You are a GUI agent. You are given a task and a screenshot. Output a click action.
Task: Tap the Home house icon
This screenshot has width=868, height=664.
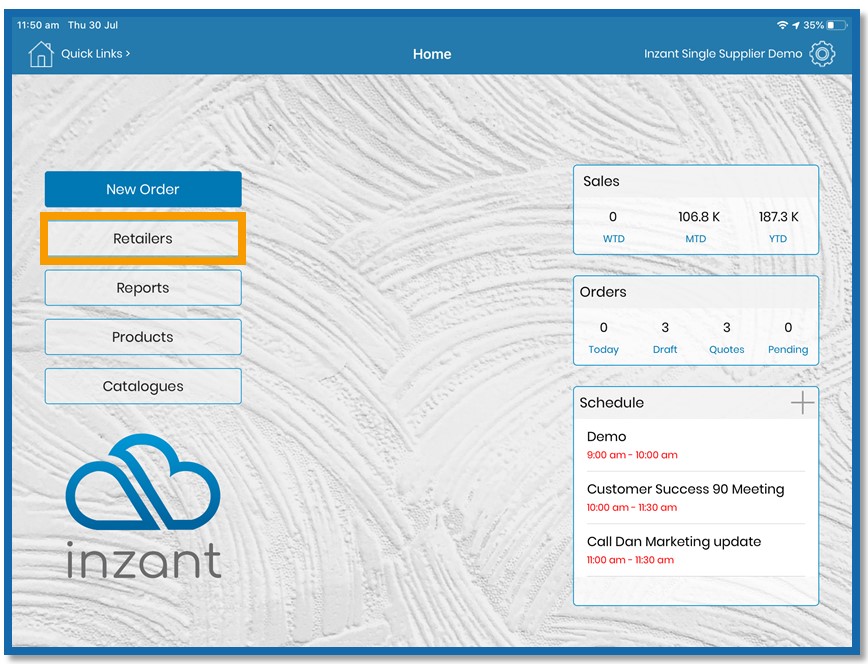pyautogui.click(x=40, y=54)
